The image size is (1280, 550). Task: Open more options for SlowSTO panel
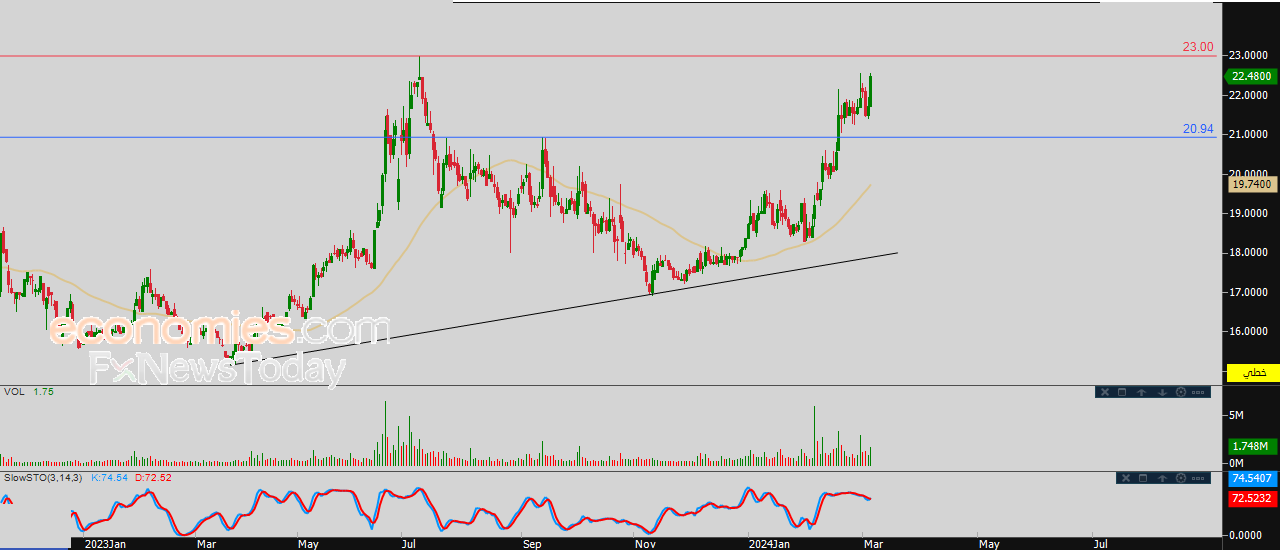(1198, 478)
